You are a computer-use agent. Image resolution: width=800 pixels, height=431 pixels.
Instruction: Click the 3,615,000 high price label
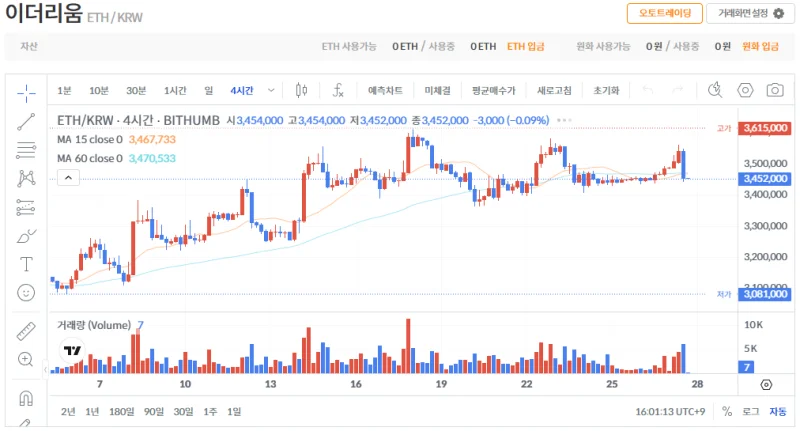point(765,128)
